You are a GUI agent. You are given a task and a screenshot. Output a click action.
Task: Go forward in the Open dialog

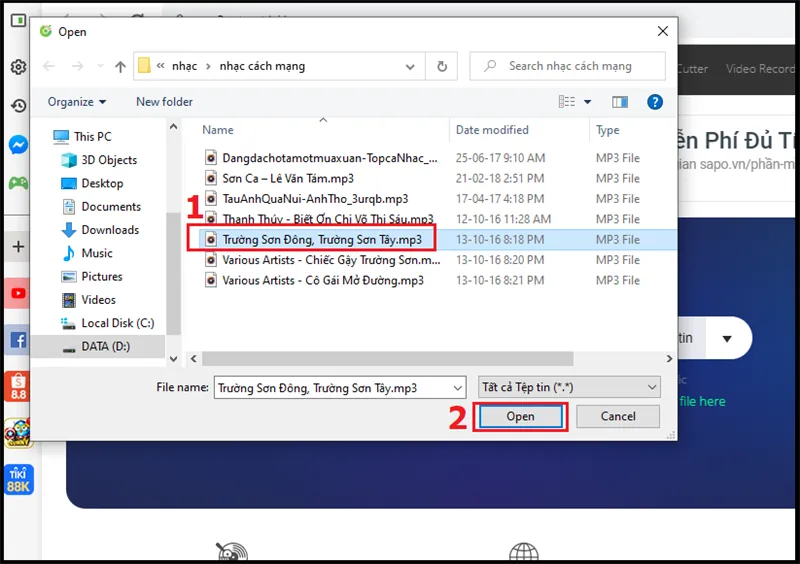[77, 66]
